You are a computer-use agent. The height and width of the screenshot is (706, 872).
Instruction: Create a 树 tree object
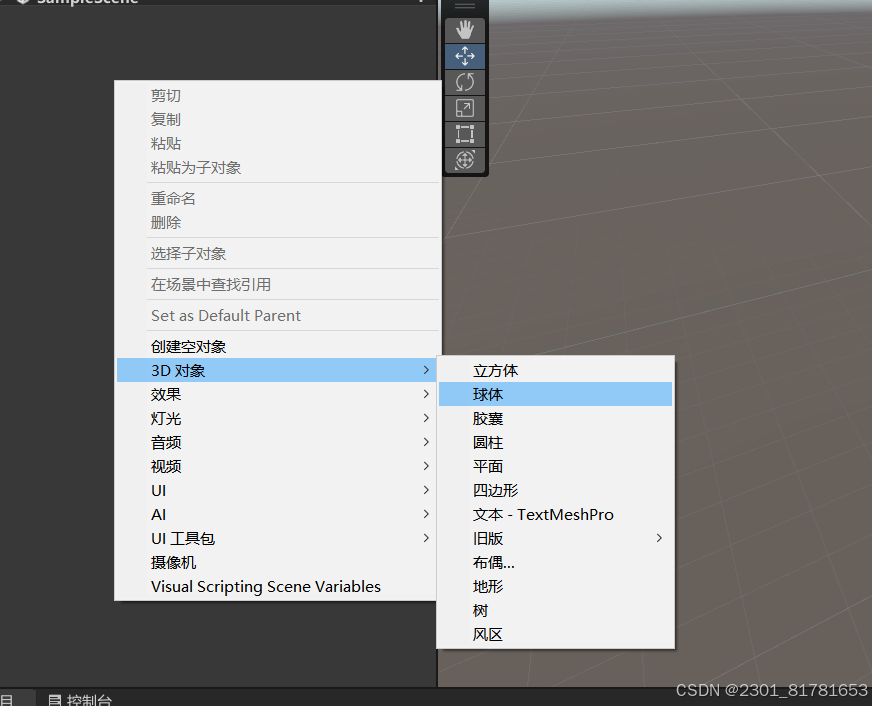point(556,610)
